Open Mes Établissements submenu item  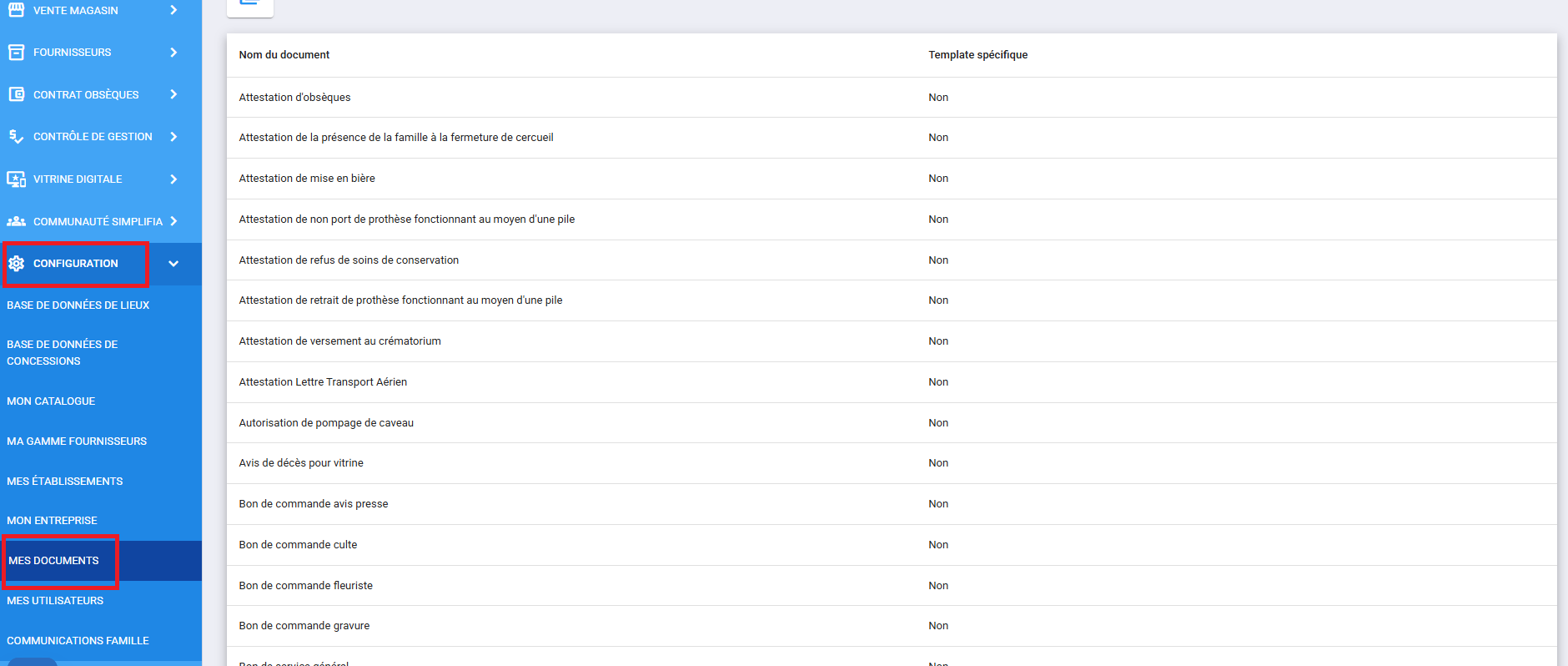click(65, 482)
